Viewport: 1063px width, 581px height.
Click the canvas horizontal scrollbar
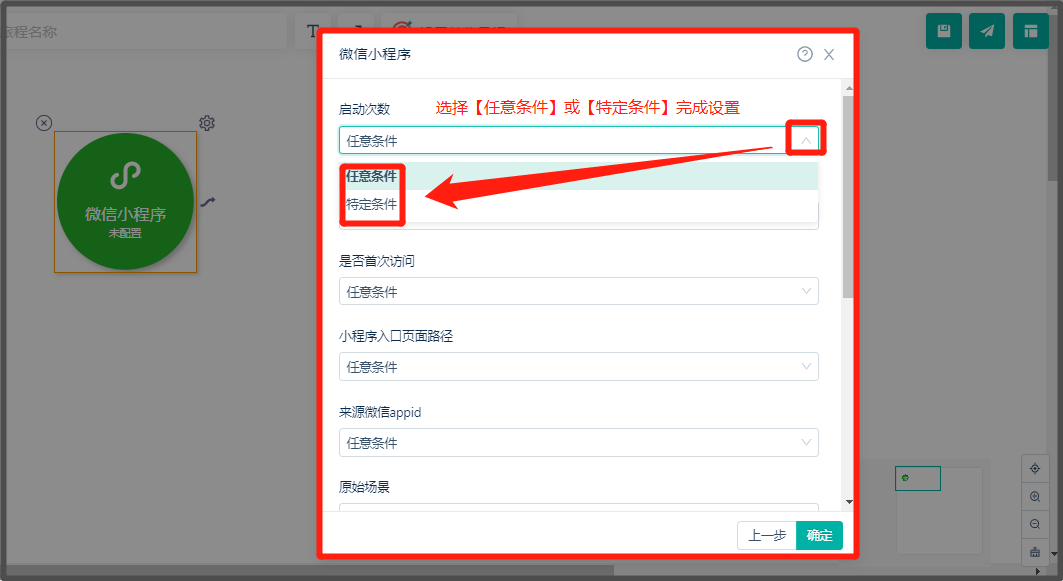pos(309,571)
